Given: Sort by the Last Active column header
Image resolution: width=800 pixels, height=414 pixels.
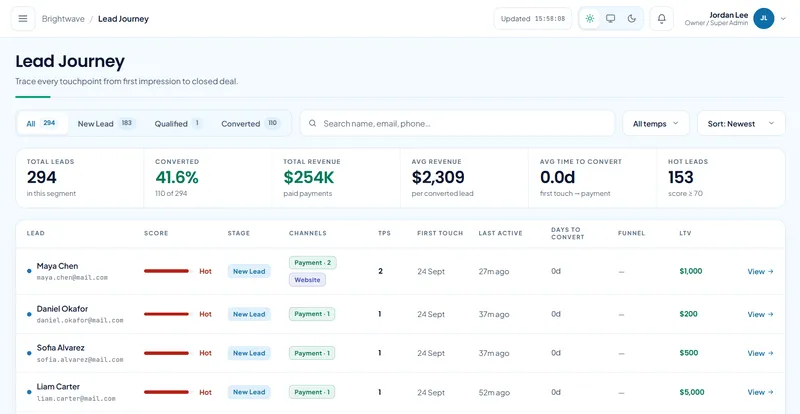Looking at the screenshot, I should tap(501, 233).
